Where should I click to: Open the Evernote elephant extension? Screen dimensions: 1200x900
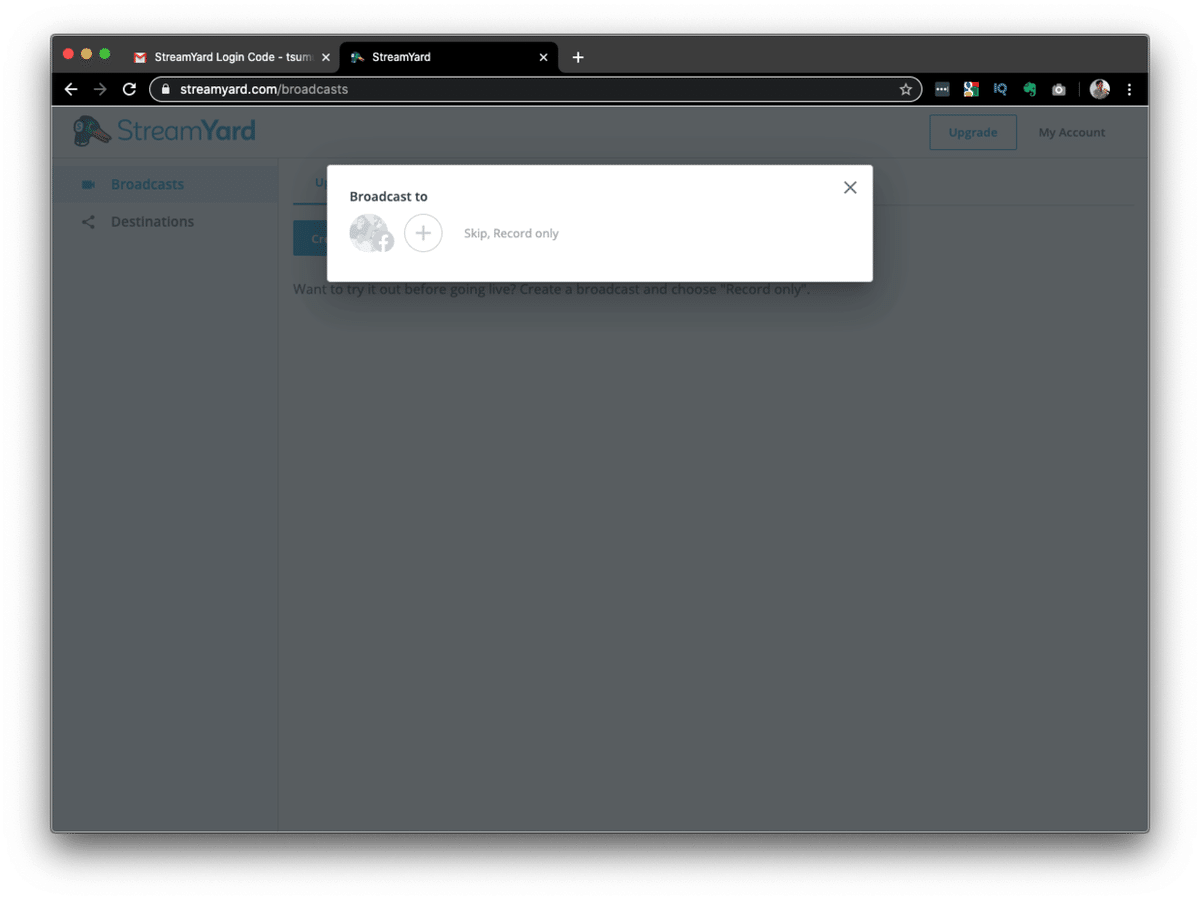coord(1029,89)
